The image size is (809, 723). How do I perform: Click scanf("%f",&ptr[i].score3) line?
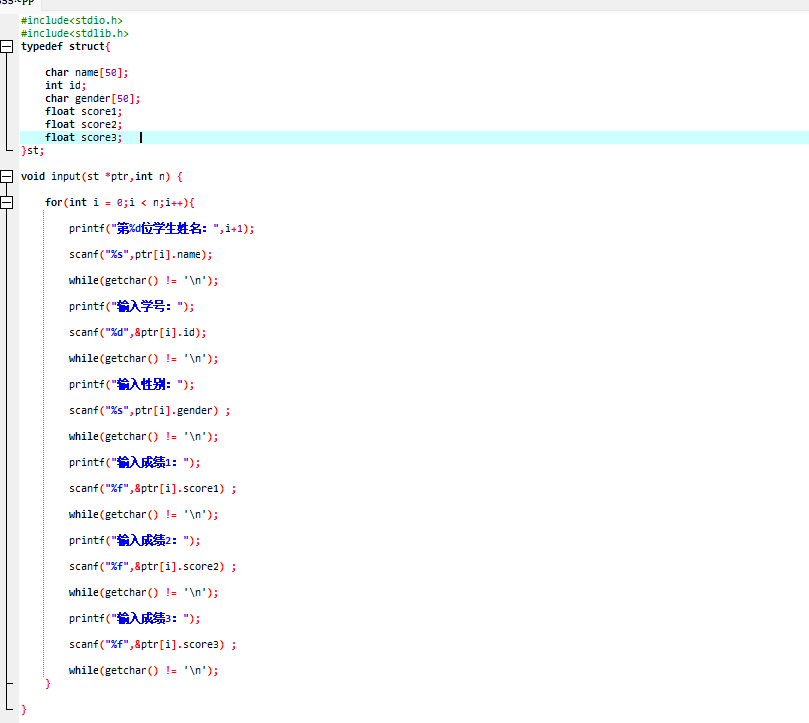click(x=153, y=644)
